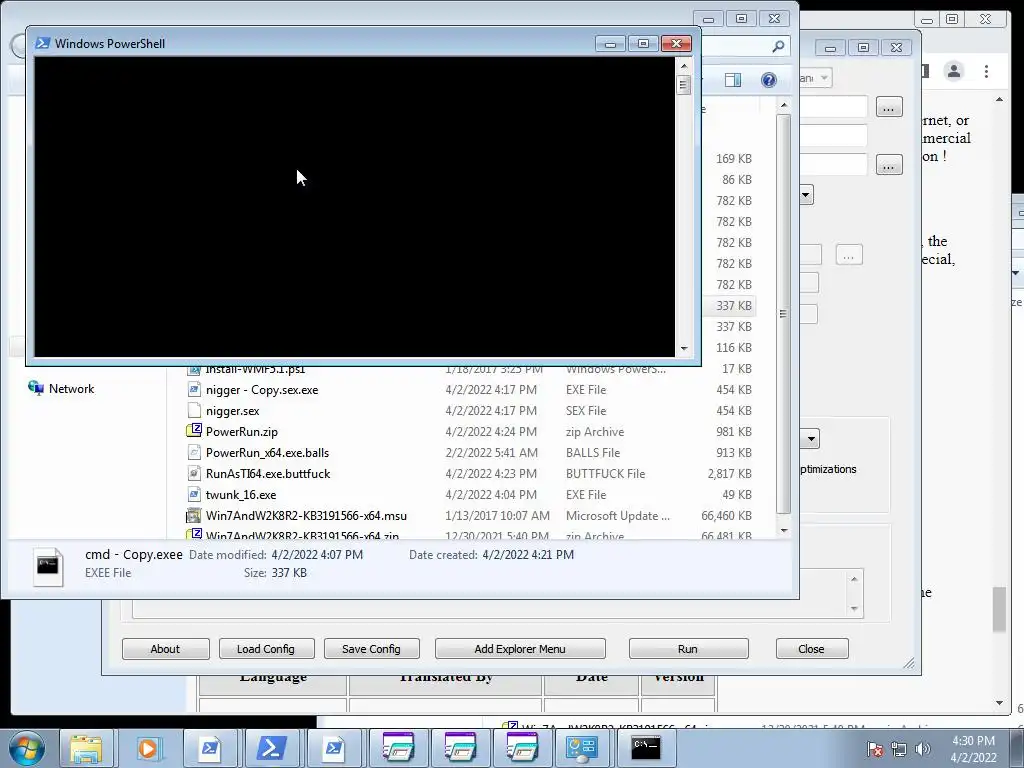Click the browser page scroll-down arrow
Image resolution: width=1024 pixels, height=768 pixels.
pos(999,703)
